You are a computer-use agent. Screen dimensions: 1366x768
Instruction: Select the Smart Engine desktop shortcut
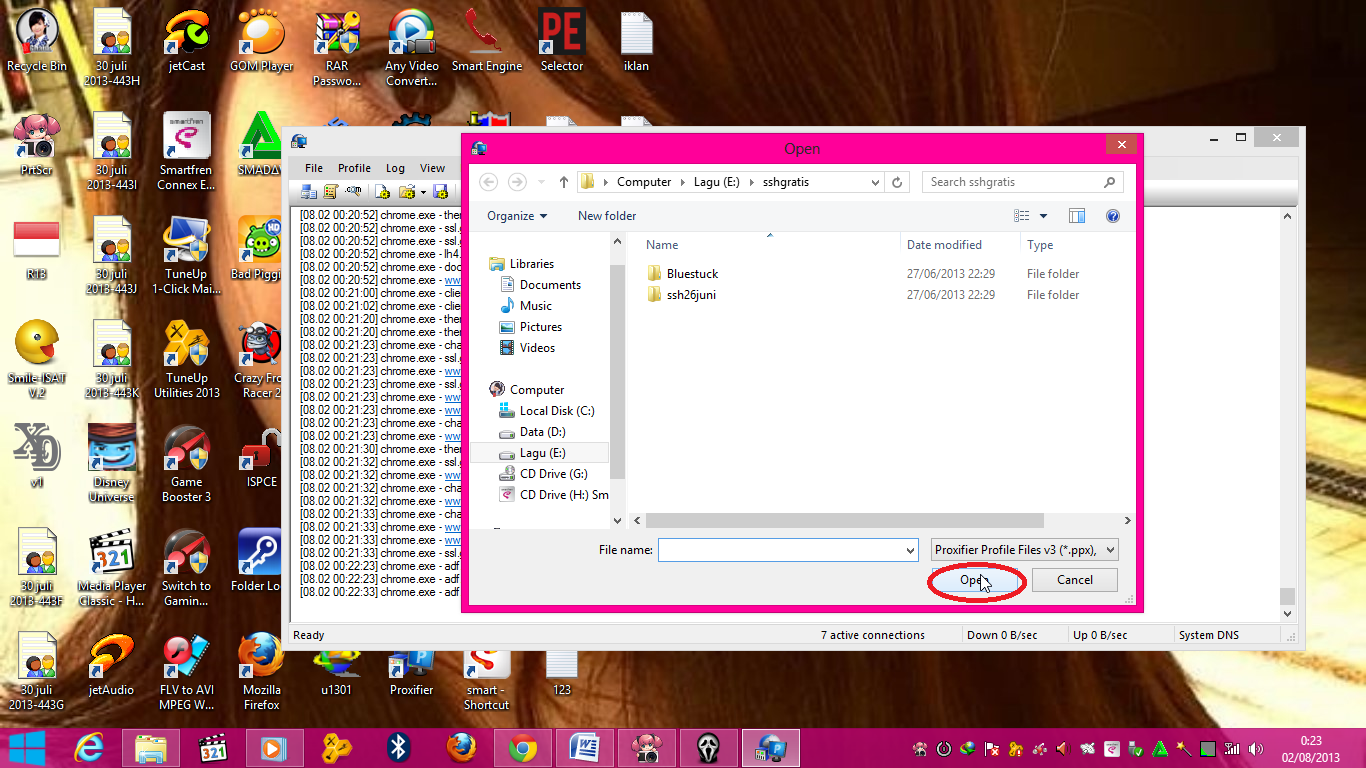click(x=487, y=40)
